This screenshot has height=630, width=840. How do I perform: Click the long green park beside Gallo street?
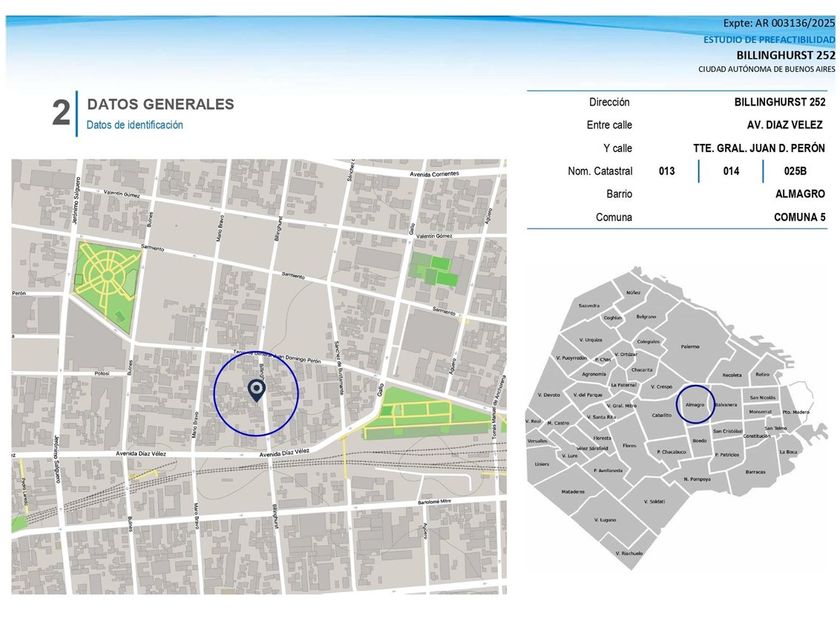click(x=428, y=413)
